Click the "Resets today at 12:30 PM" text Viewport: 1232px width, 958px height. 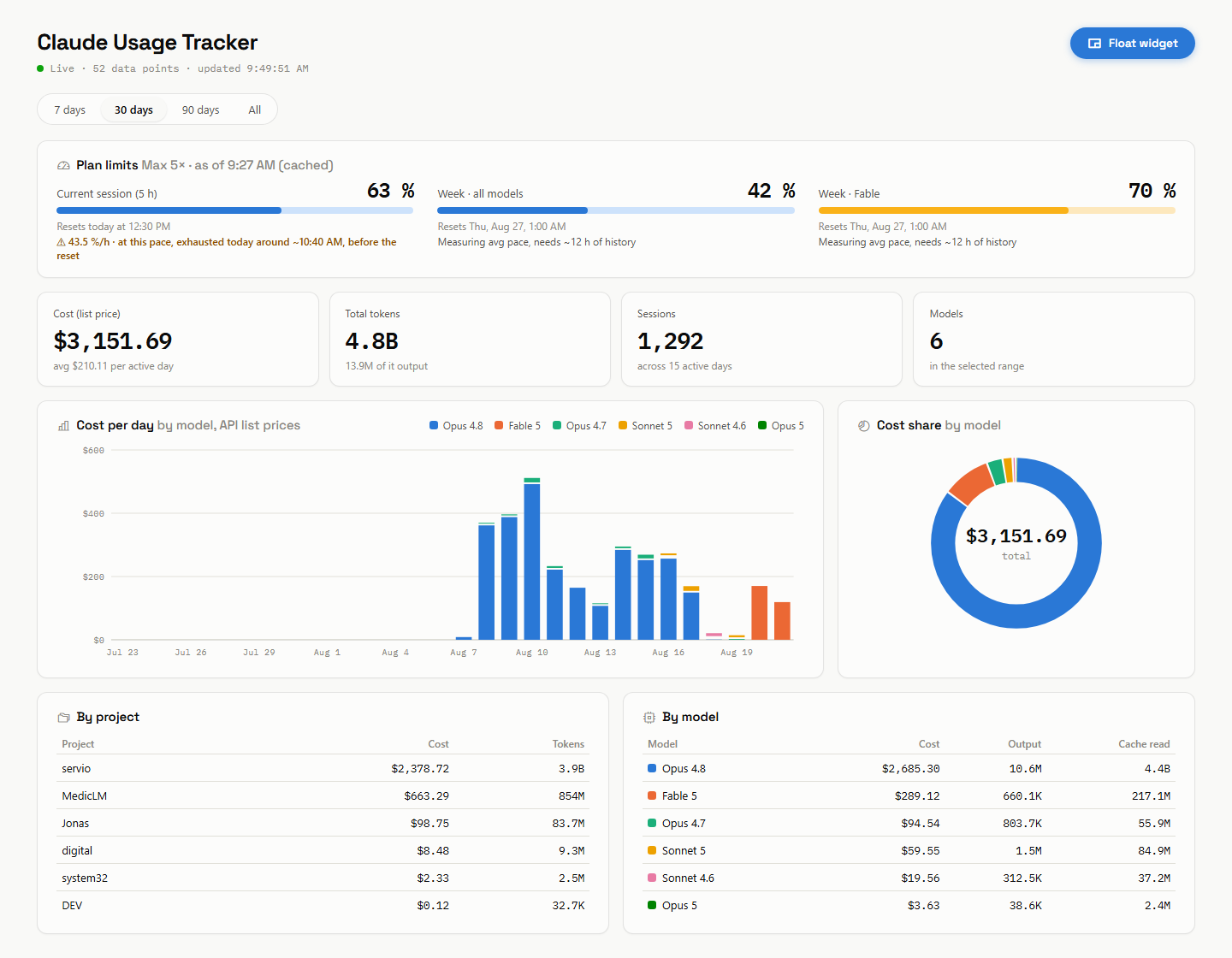(x=114, y=227)
